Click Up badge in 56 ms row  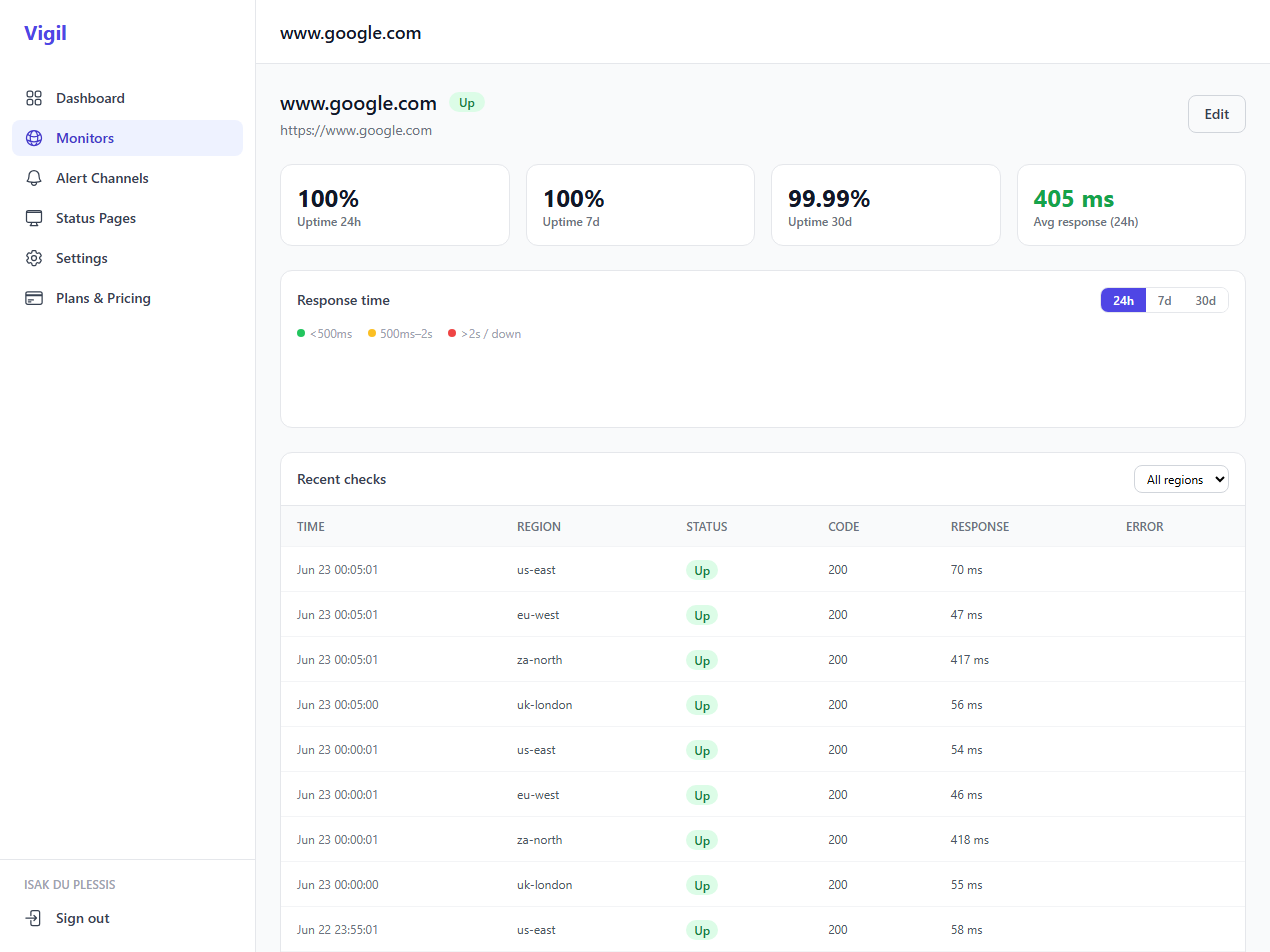pos(702,705)
